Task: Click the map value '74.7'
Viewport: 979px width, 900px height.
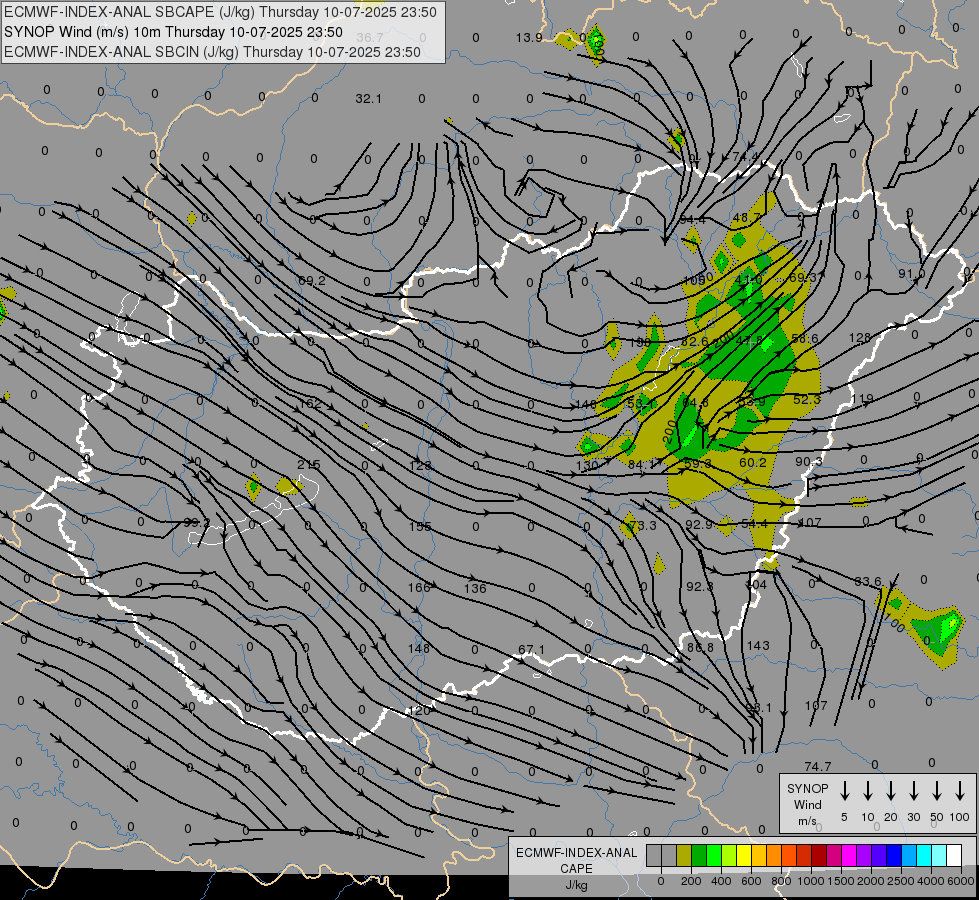Action: point(818,766)
